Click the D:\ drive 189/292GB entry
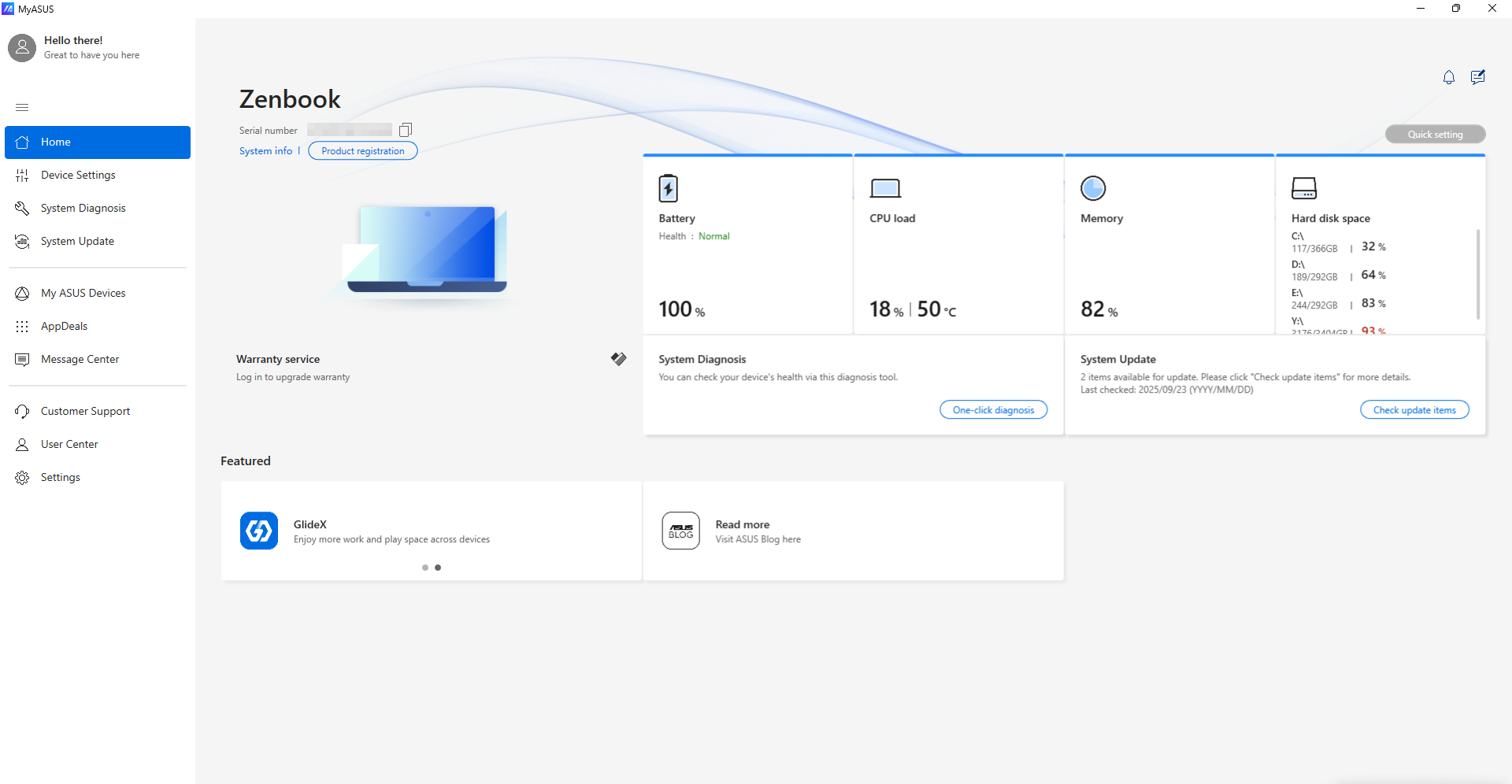This screenshot has width=1512, height=784. tap(1338, 271)
